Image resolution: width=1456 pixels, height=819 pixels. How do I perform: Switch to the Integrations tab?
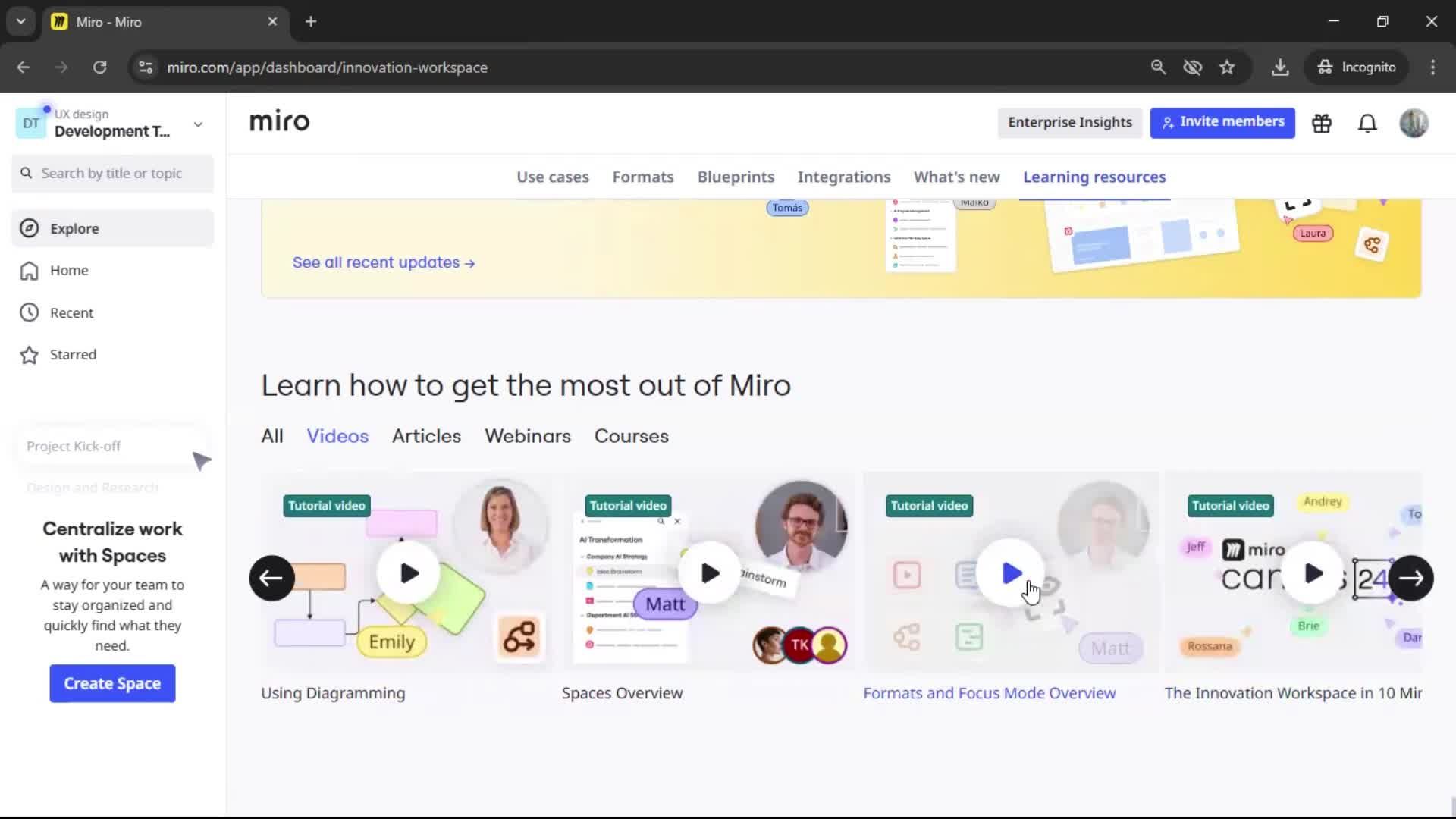[844, 177]
